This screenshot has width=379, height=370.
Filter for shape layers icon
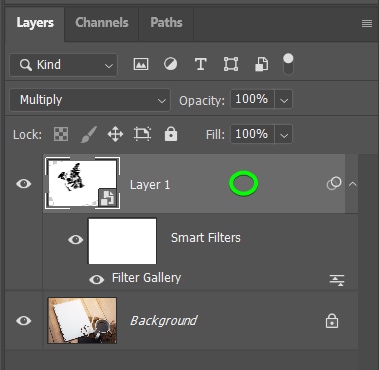point(231,64)
